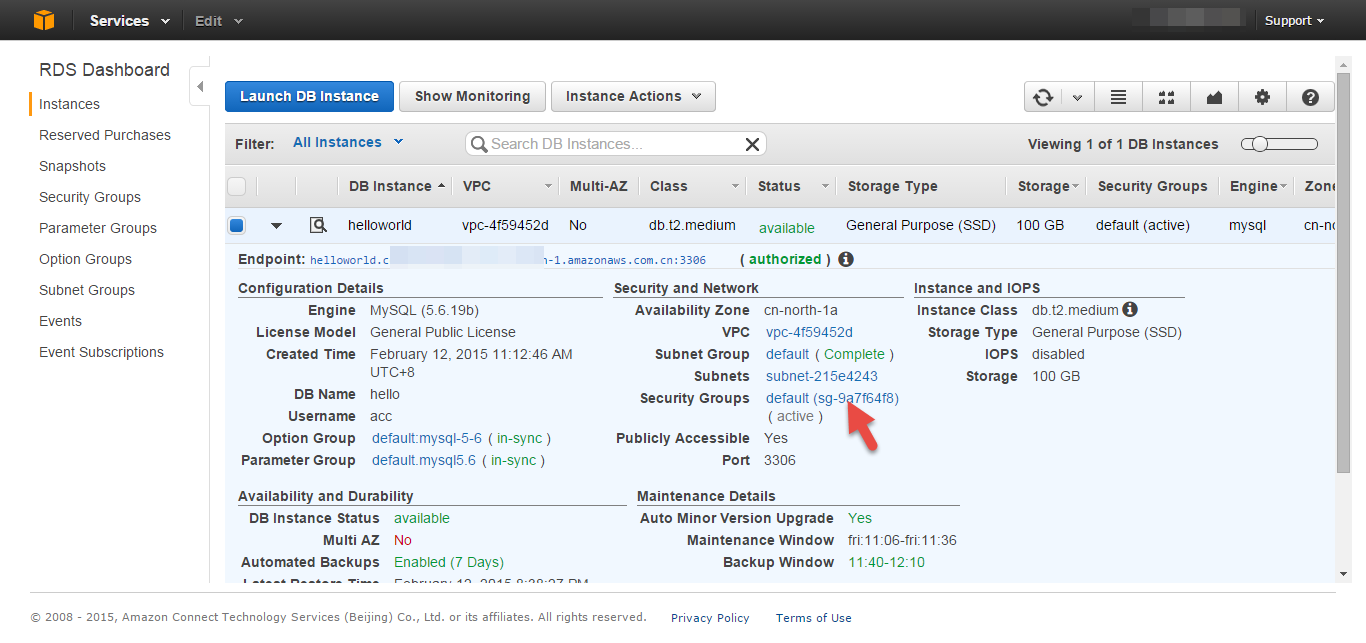The height and width of the screenshot is (643, 1366).
Task: Click the Enabled (7 Days) backups value
Action: point(449,562)
